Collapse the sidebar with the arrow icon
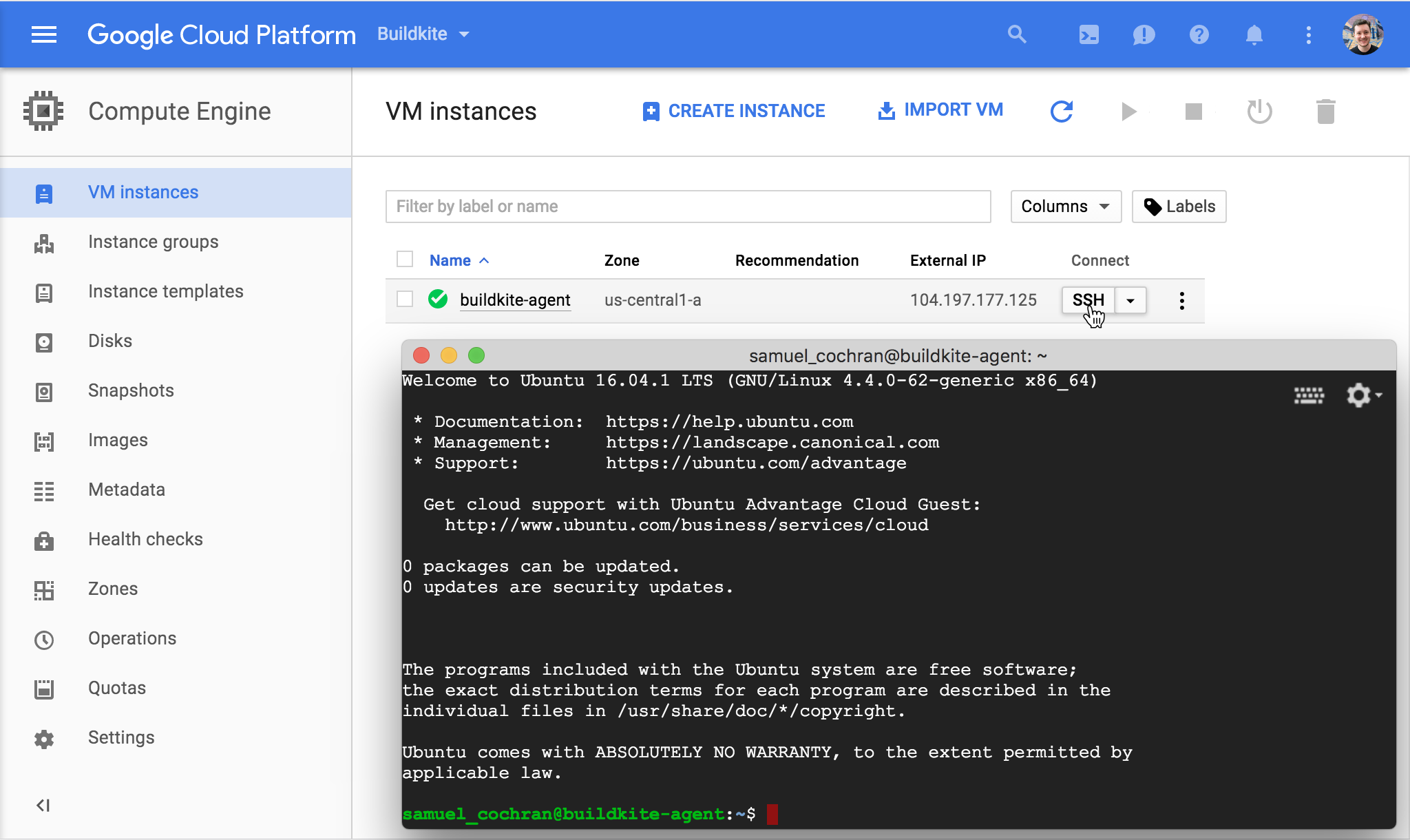Screen dimensions: 1410x840 [43, 805]
